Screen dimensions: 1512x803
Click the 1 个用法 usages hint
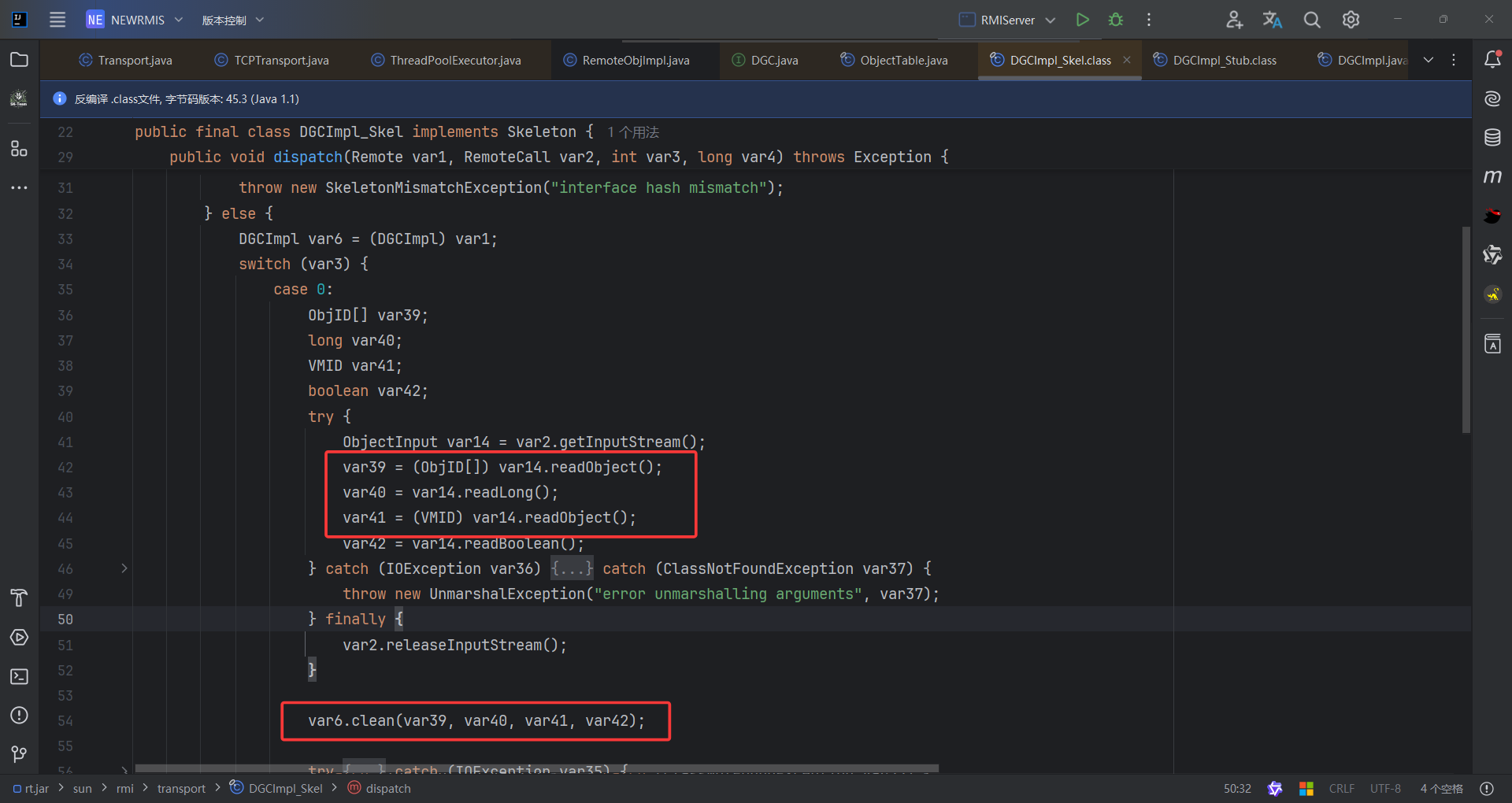tap(633, 132)
